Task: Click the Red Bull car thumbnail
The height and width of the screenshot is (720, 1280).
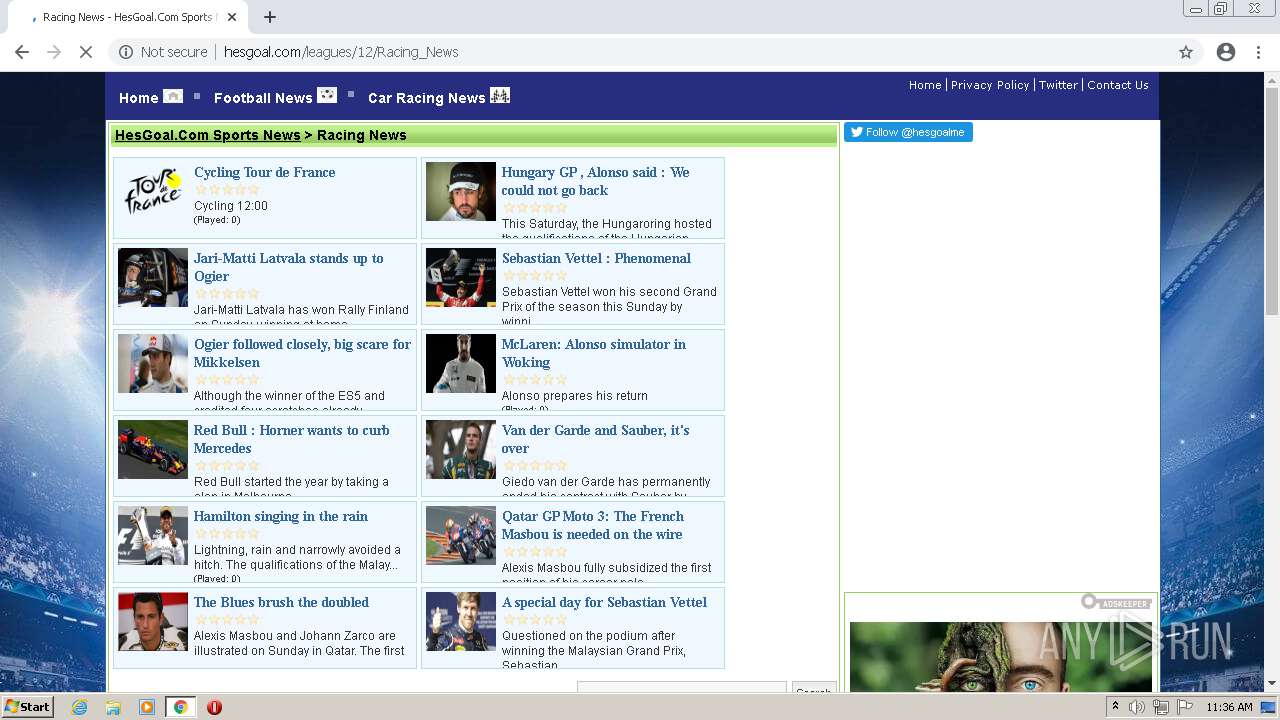Action: 153,450
